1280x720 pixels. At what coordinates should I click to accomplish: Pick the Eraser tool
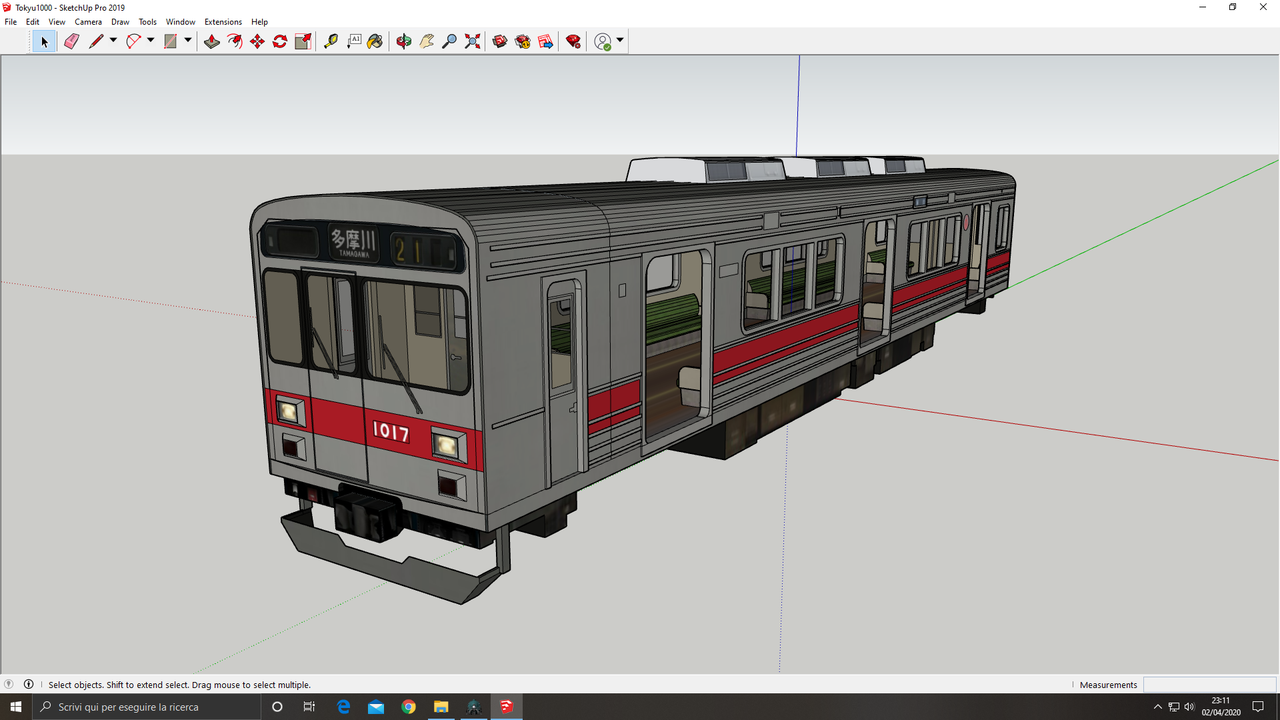[x=71, y=41]
